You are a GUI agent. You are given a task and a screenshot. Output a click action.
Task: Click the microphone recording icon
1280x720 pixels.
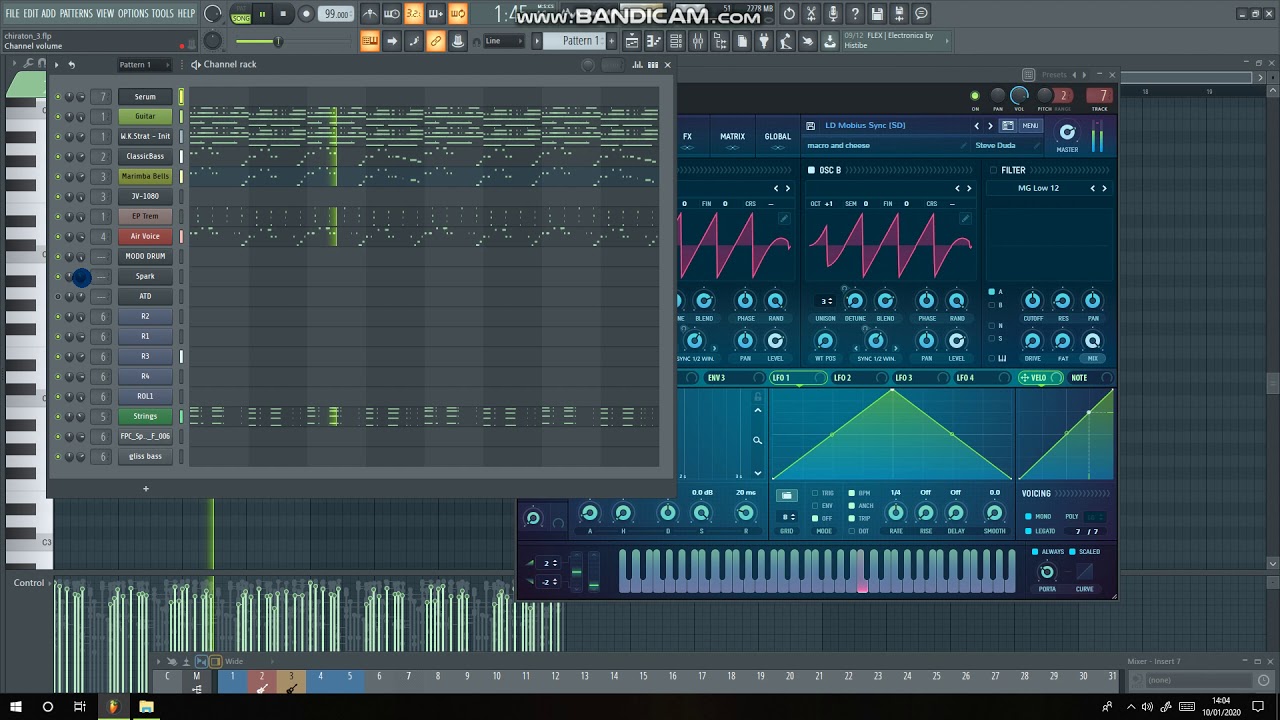833,14
